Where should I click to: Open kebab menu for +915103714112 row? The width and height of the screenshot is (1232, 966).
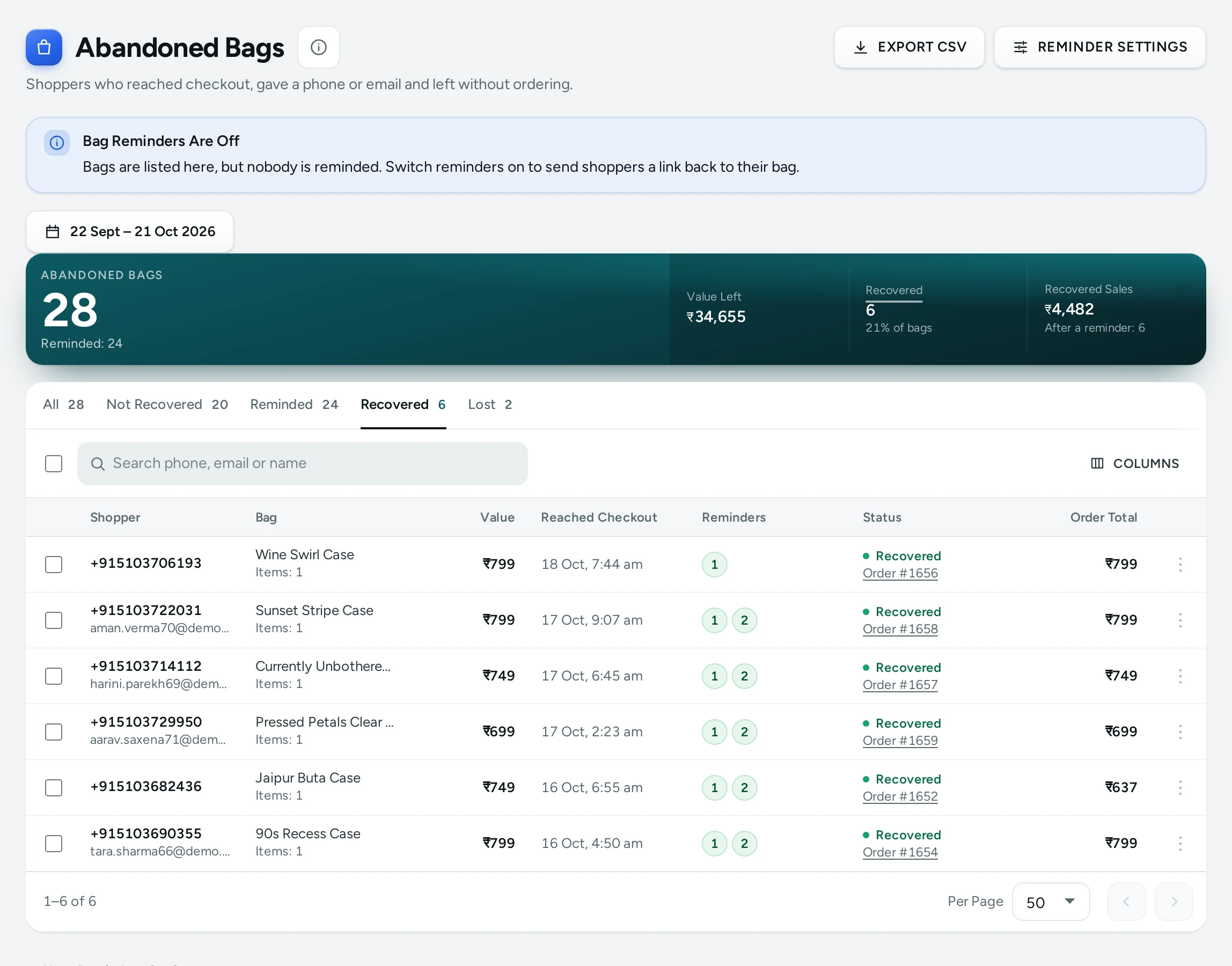(1180, 676)
